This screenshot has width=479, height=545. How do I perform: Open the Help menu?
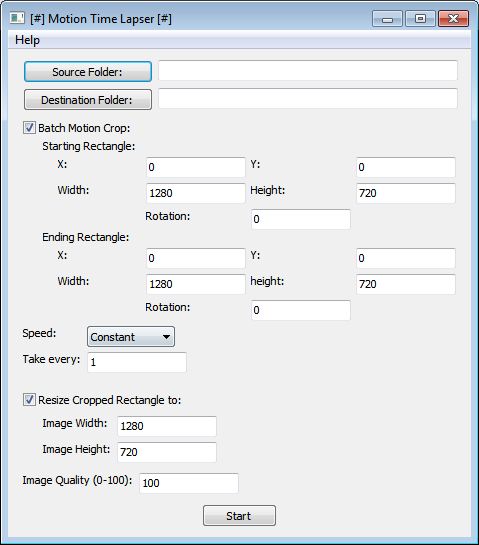[27, 40]
